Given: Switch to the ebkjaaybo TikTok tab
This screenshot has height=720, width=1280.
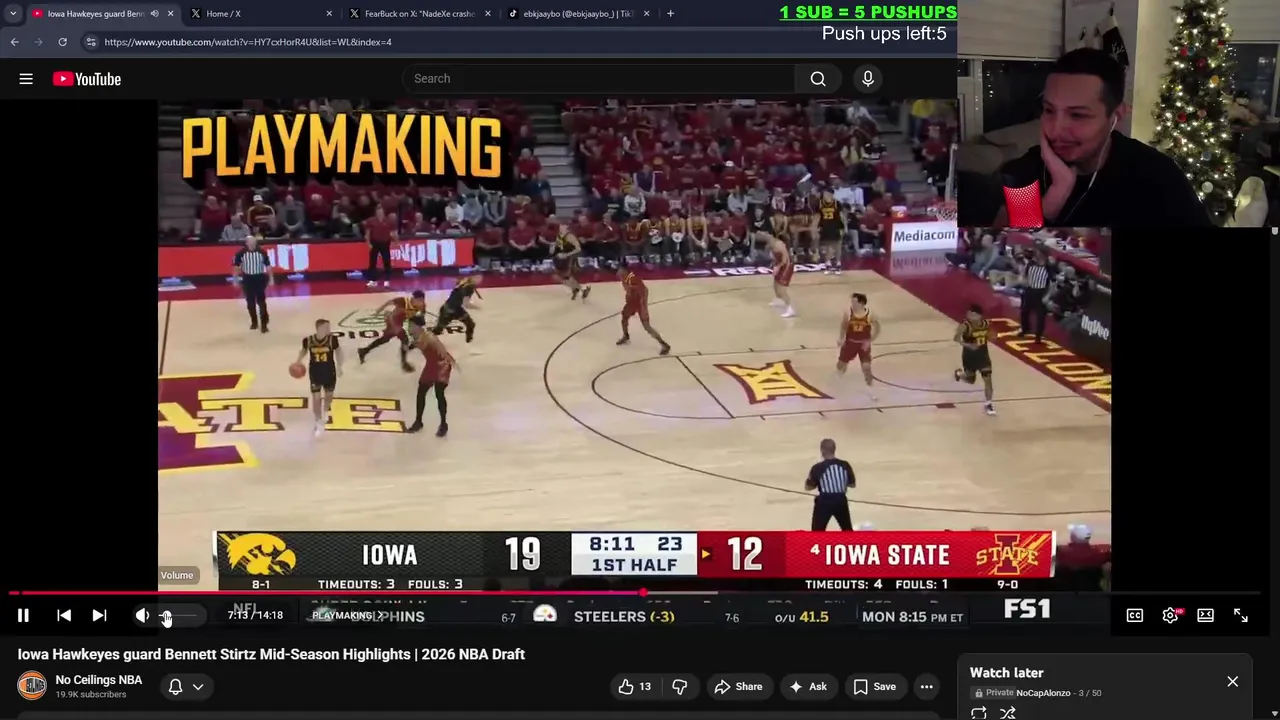Looking at the screenshot, I should [578, 14].
